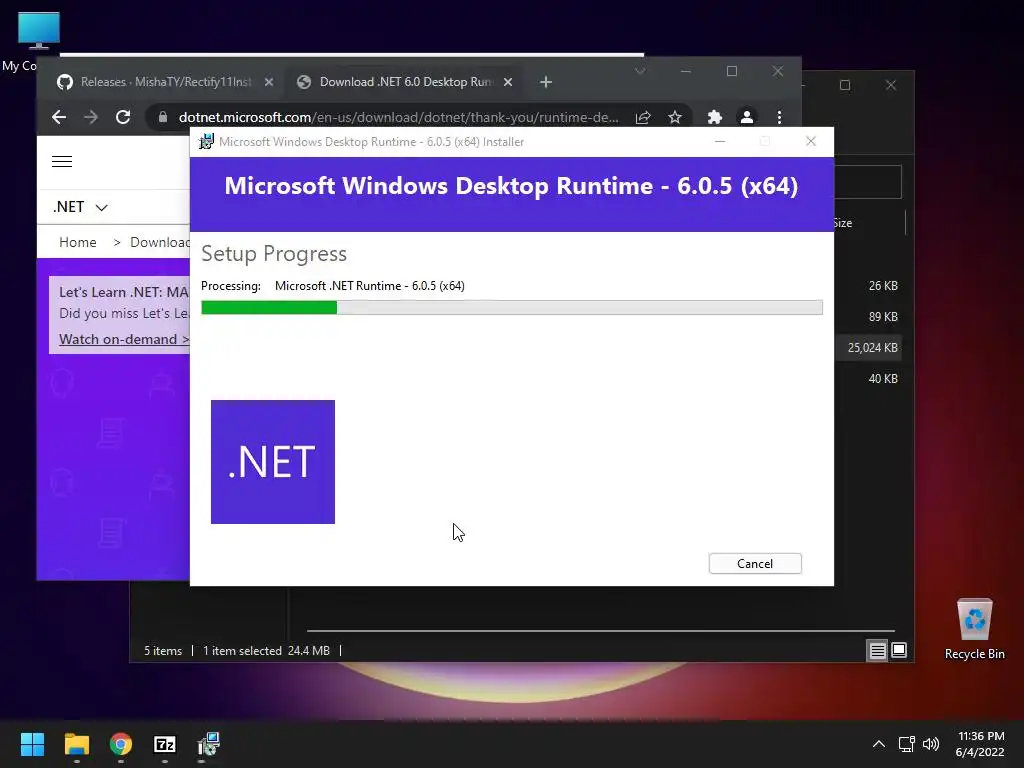1024x768 pixels.
Task: Click the Size column header in Explorer
Action: pos(842,223)
